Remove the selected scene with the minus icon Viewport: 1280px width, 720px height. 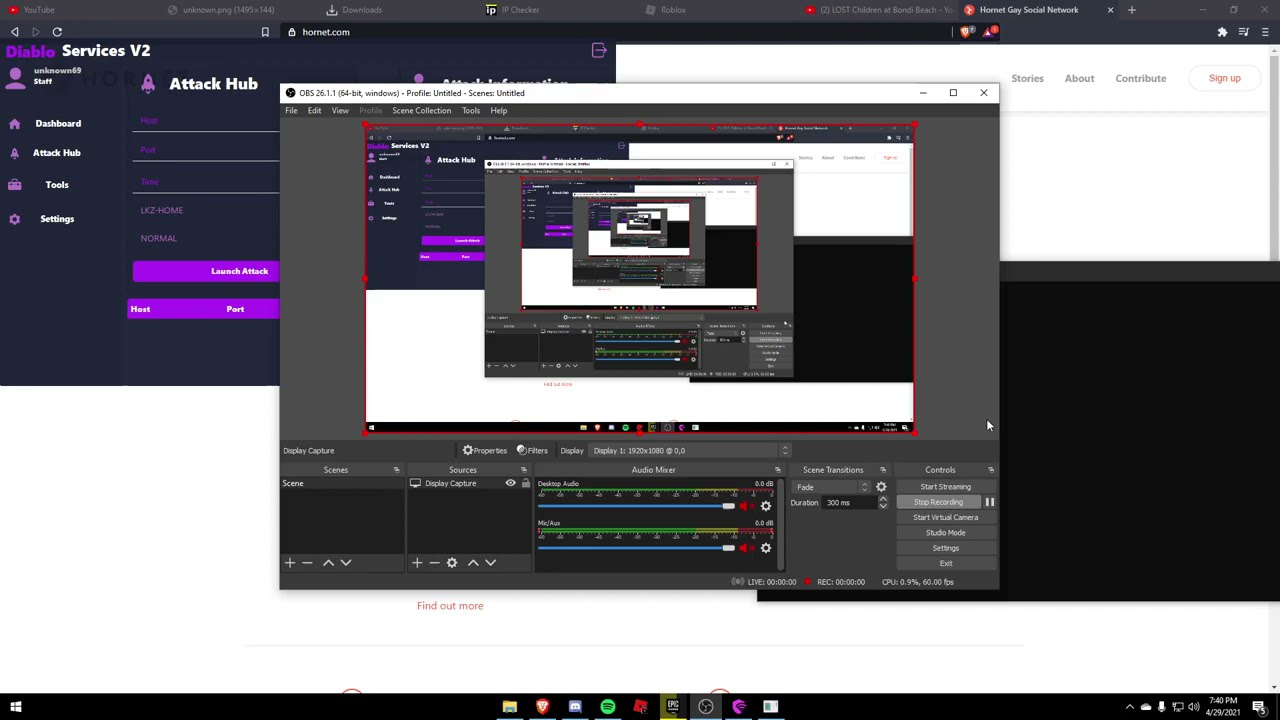point(308,563)
